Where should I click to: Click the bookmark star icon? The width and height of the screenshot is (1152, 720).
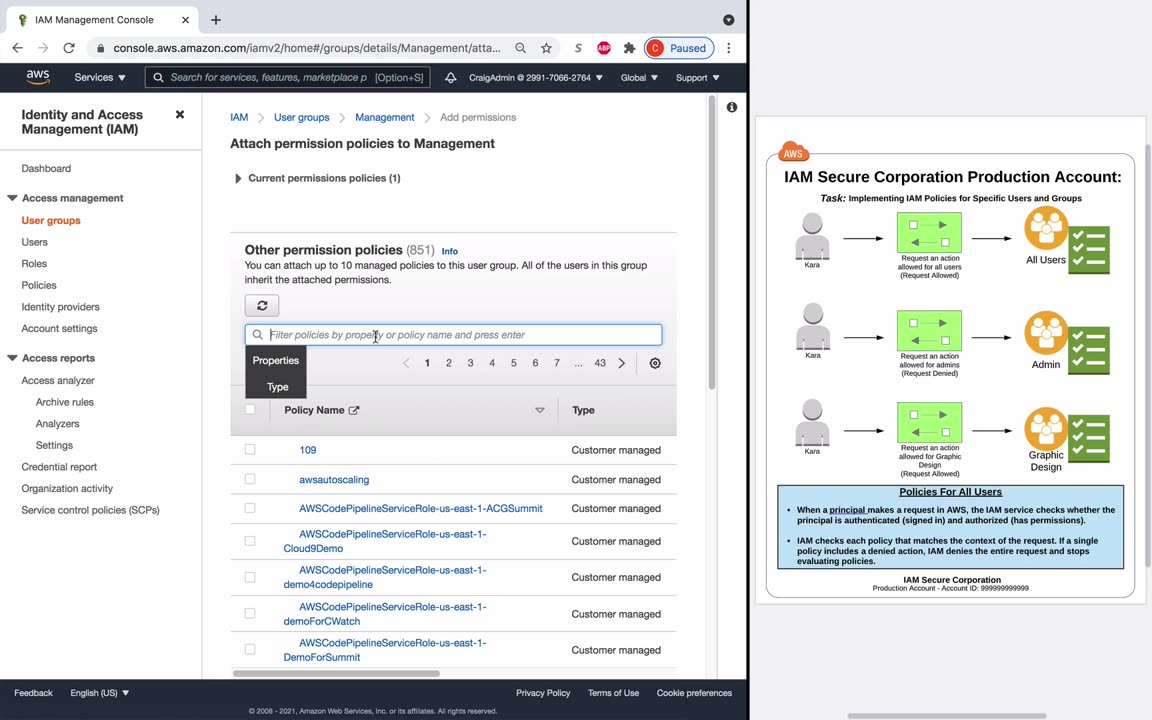[546, 48]
